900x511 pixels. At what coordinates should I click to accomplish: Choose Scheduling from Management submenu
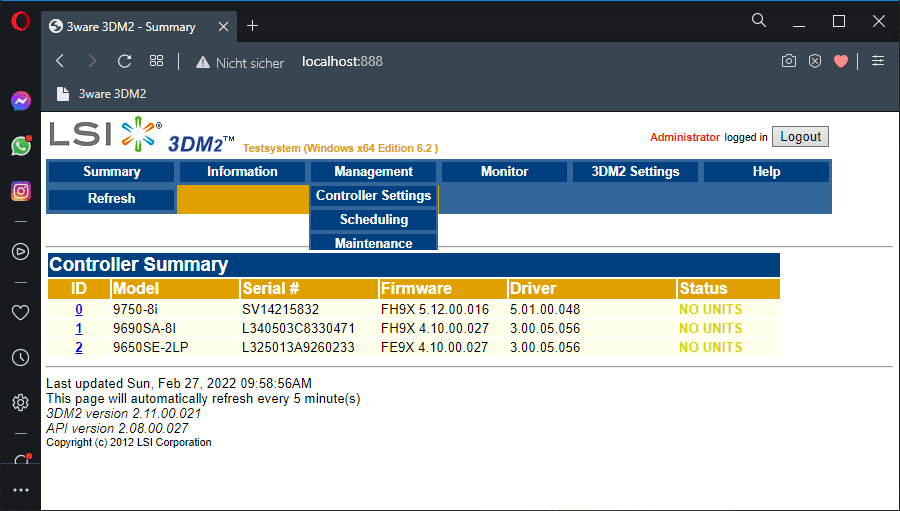[373, 220]
